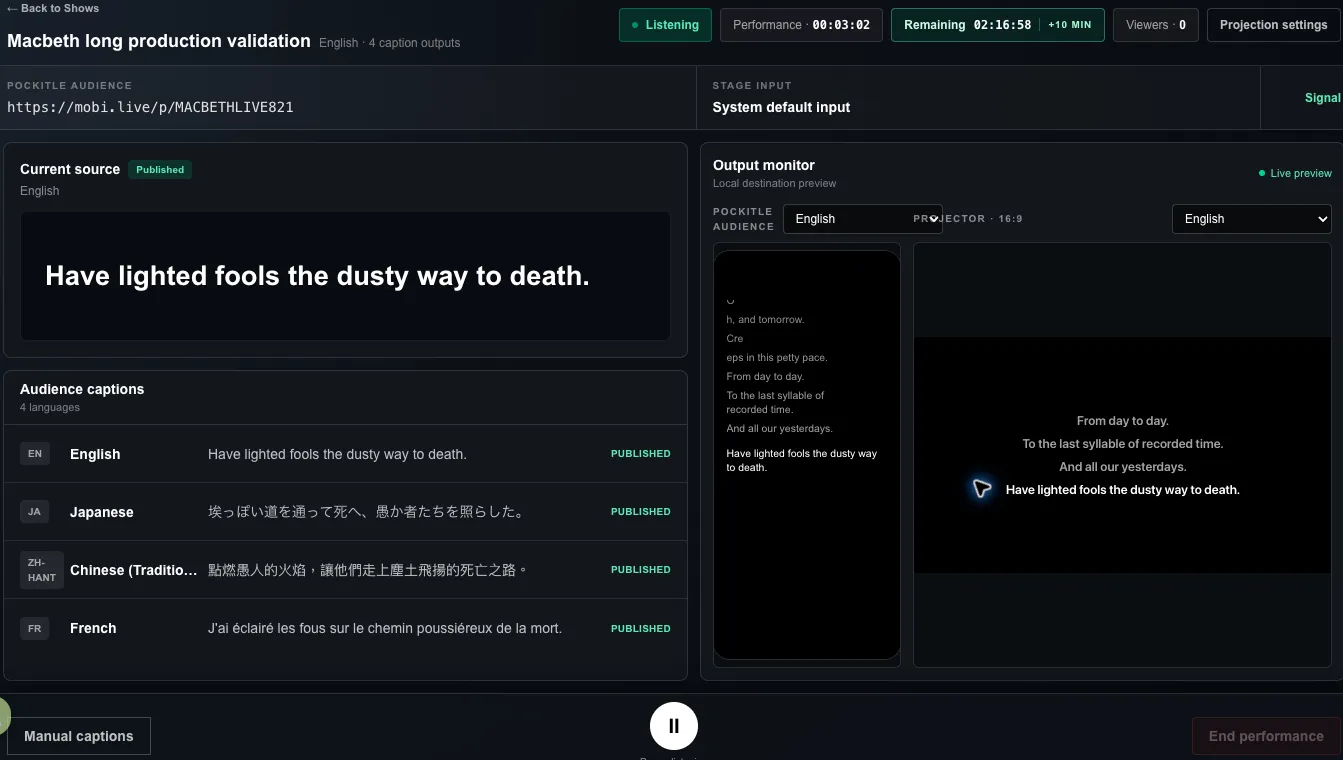Open Manual captions
This screenshot has width=1343, height=760.
click(79, 736)
